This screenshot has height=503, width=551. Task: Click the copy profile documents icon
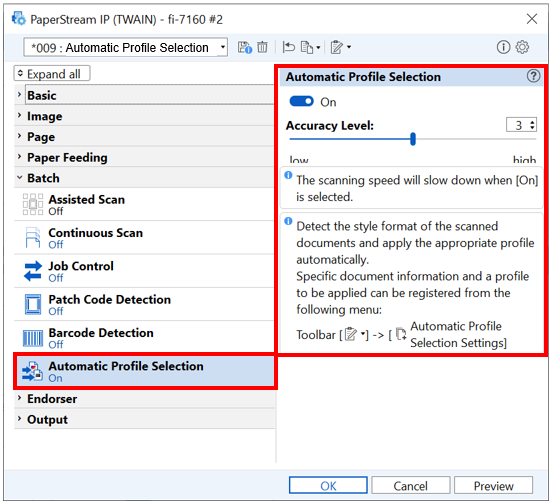(x=307, y=47)
